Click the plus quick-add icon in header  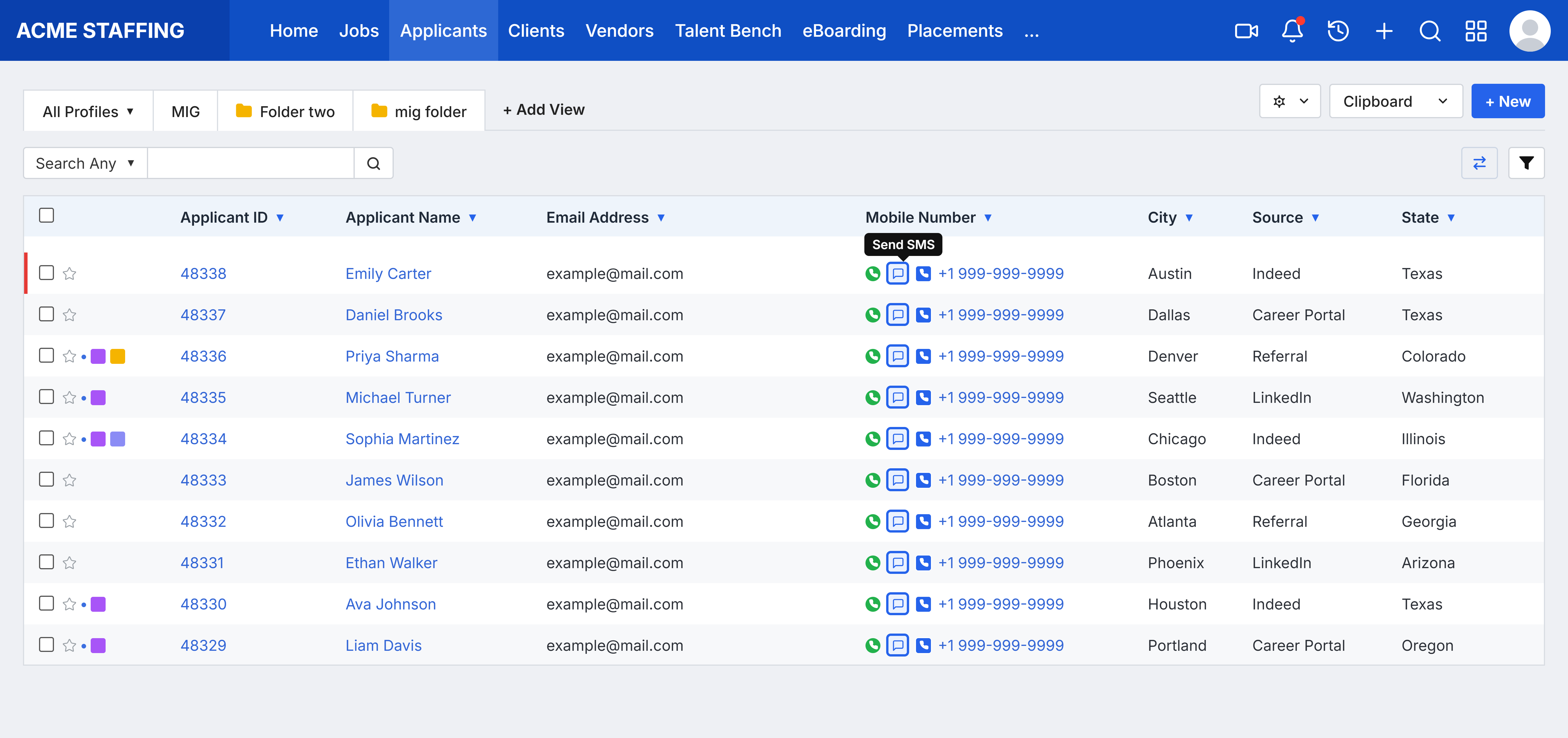pyautogui.click(x=1383, y=30)
